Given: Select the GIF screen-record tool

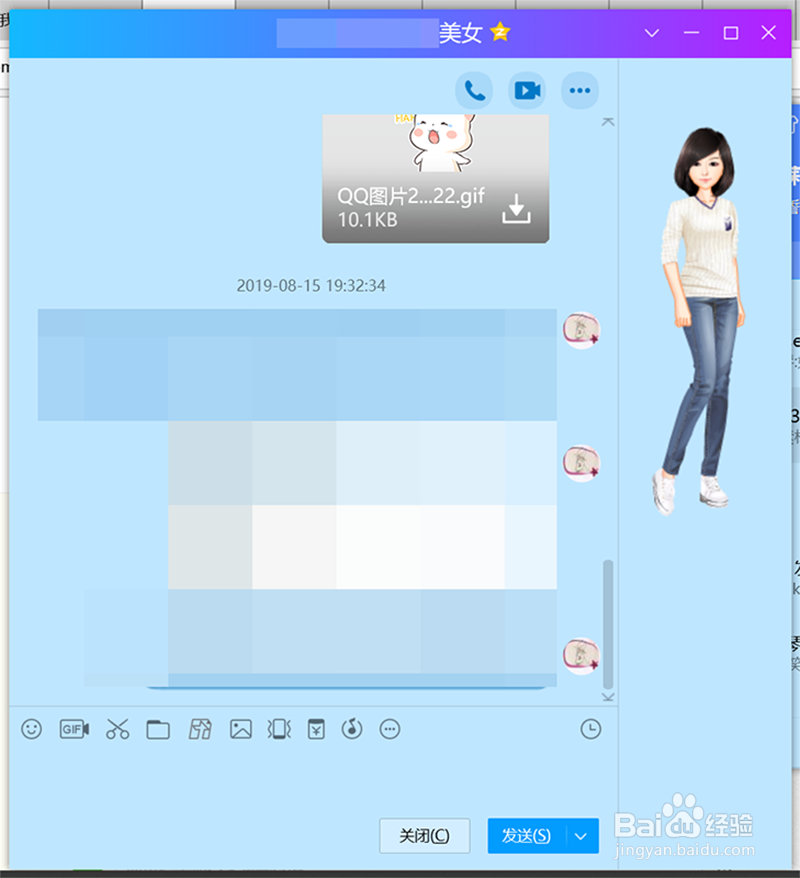Looking at the screenshot, I should pos(73,729).
